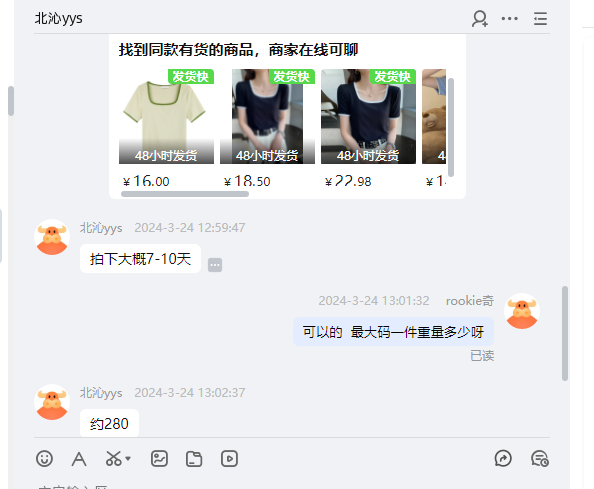Click the add contact icon in header
This screenshot has height=489, width=594.
tap(480, 19)
